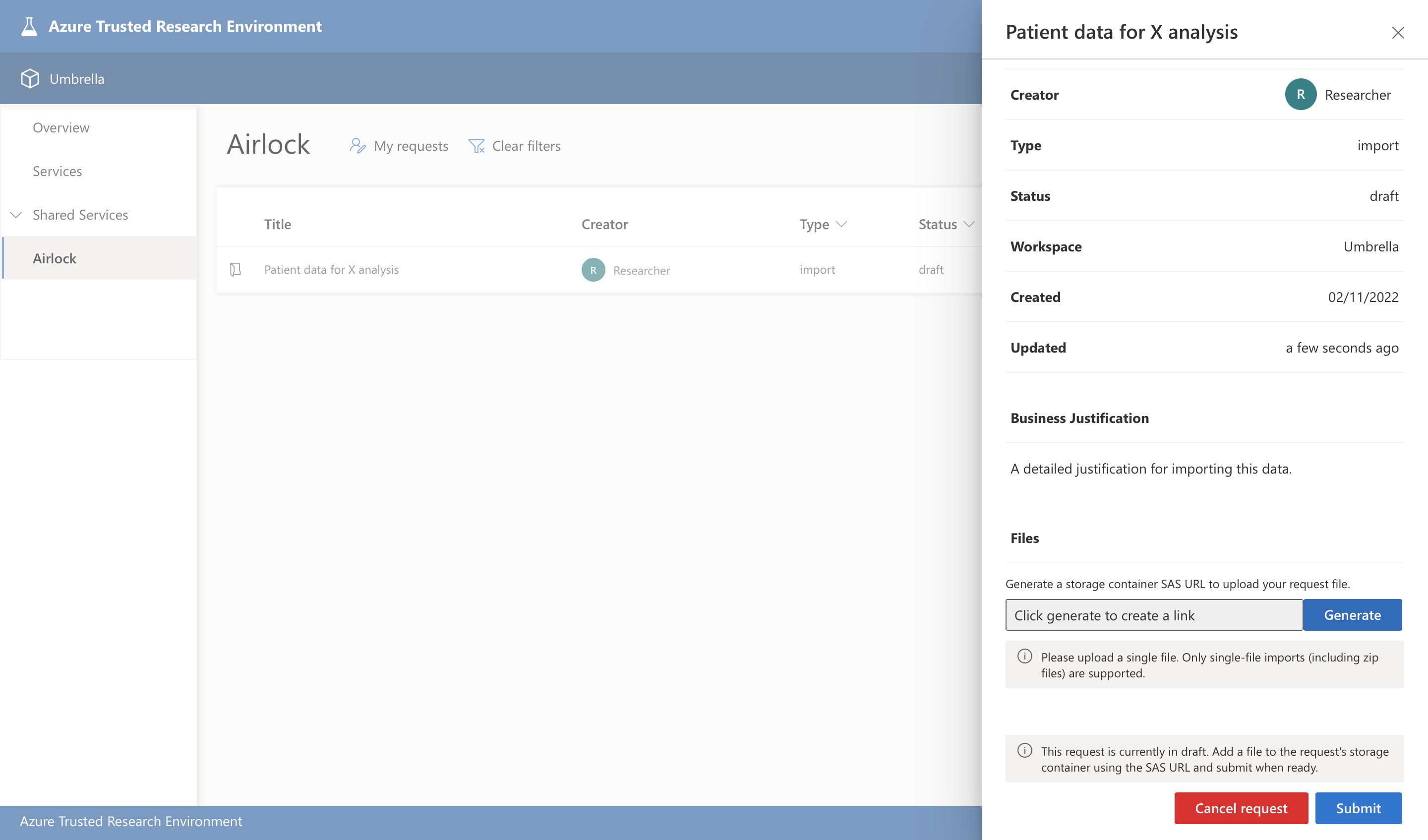This screenshot has height=840, width=1428.
Task: Click info icon beside draft notice
Action: tap(1024, 750)
